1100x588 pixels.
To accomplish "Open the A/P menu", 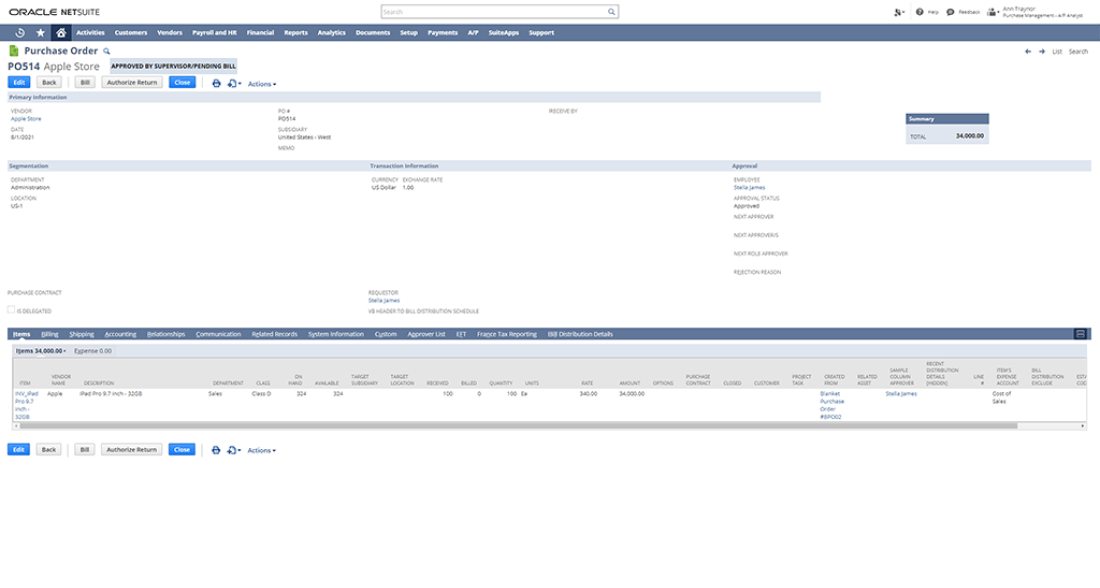I will coord(473,32).
